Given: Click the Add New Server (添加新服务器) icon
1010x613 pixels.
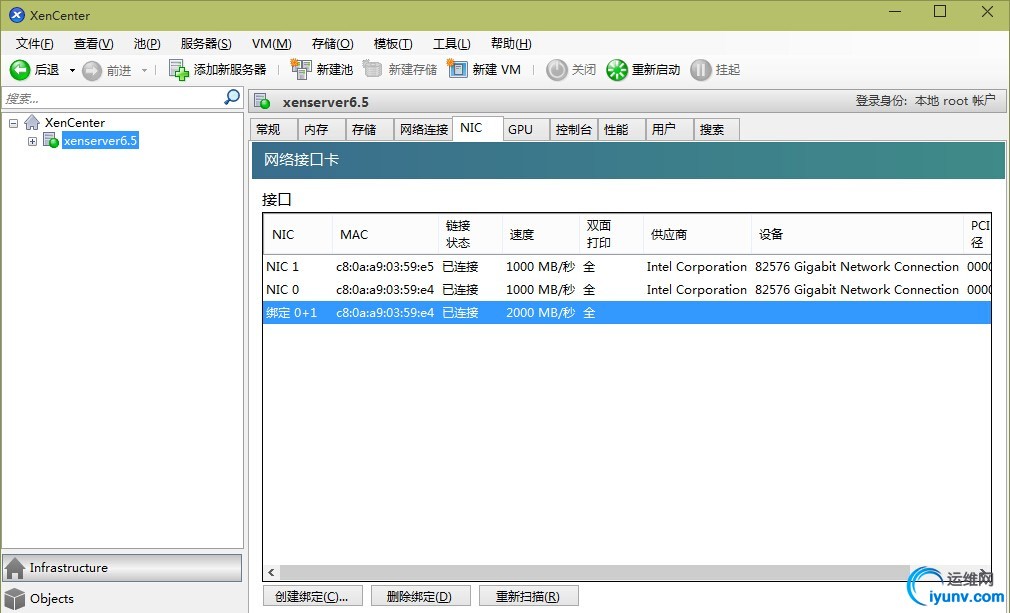Looking at the screenshot, I should tap(178, 70).
